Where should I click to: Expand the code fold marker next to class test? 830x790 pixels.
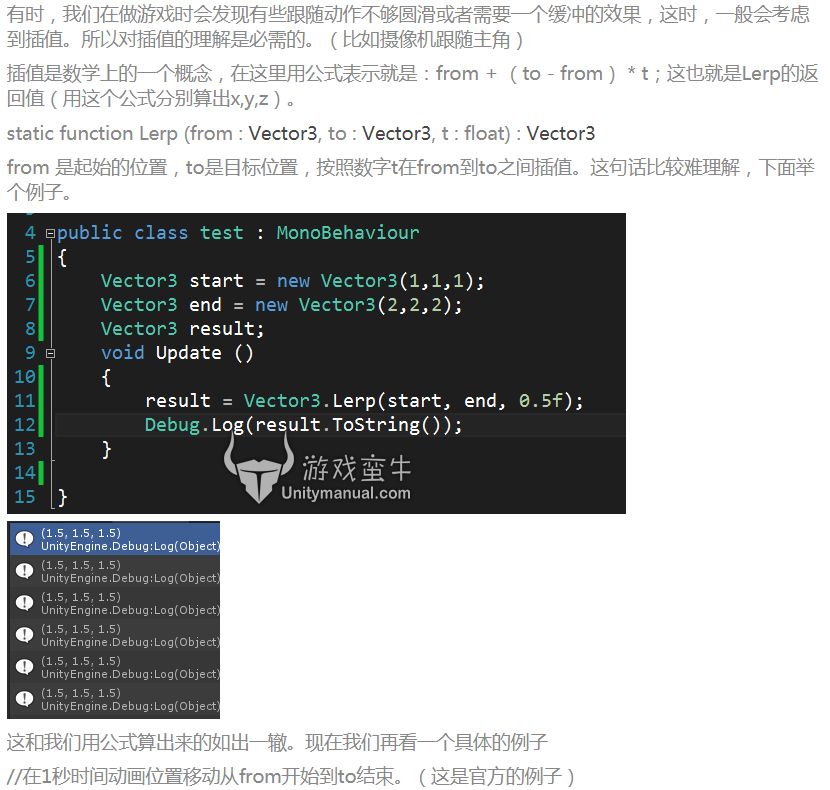(x=50, y=232)
